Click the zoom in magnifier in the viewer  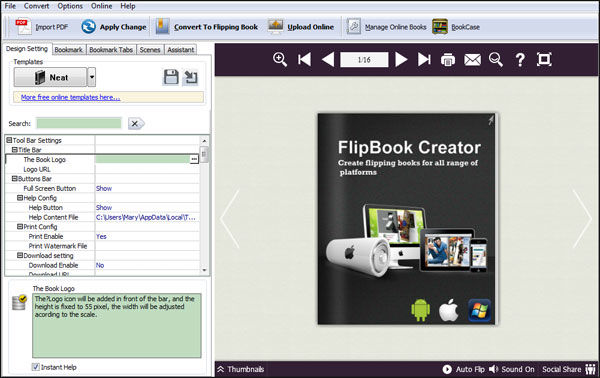click(280, 60)
